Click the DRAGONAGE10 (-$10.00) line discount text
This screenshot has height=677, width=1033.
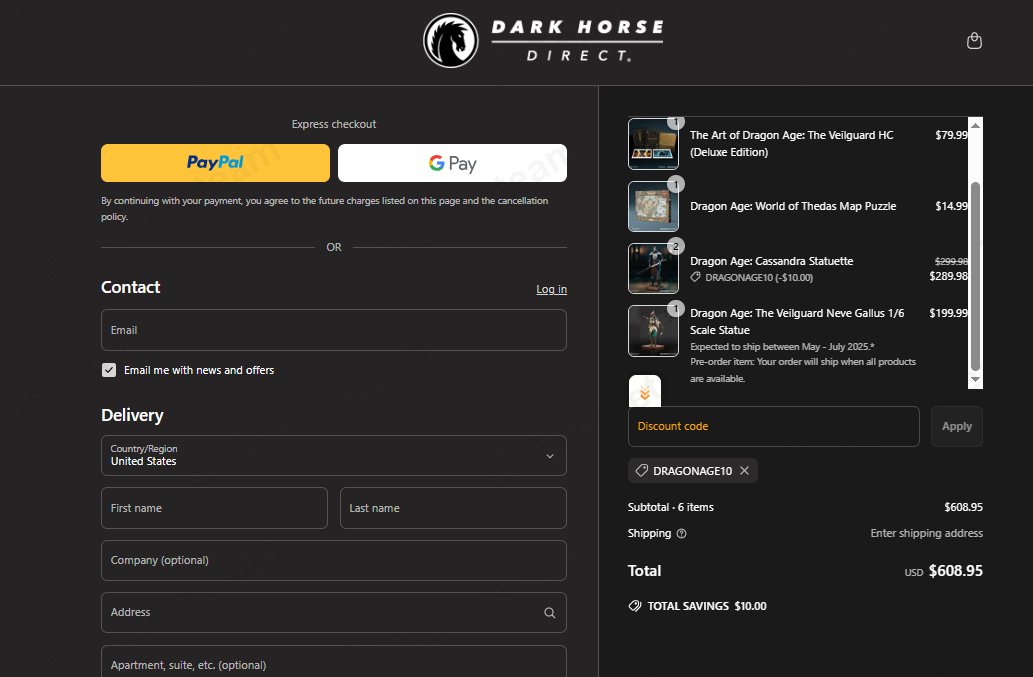(759, 278)
